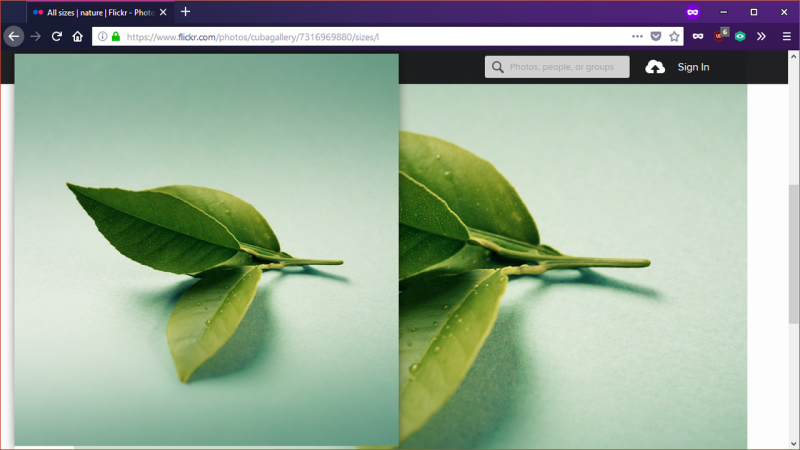The width and height of the screenshot is (800, 450).
Task: Click the green padlock site security icon
Action: point(116,37)
